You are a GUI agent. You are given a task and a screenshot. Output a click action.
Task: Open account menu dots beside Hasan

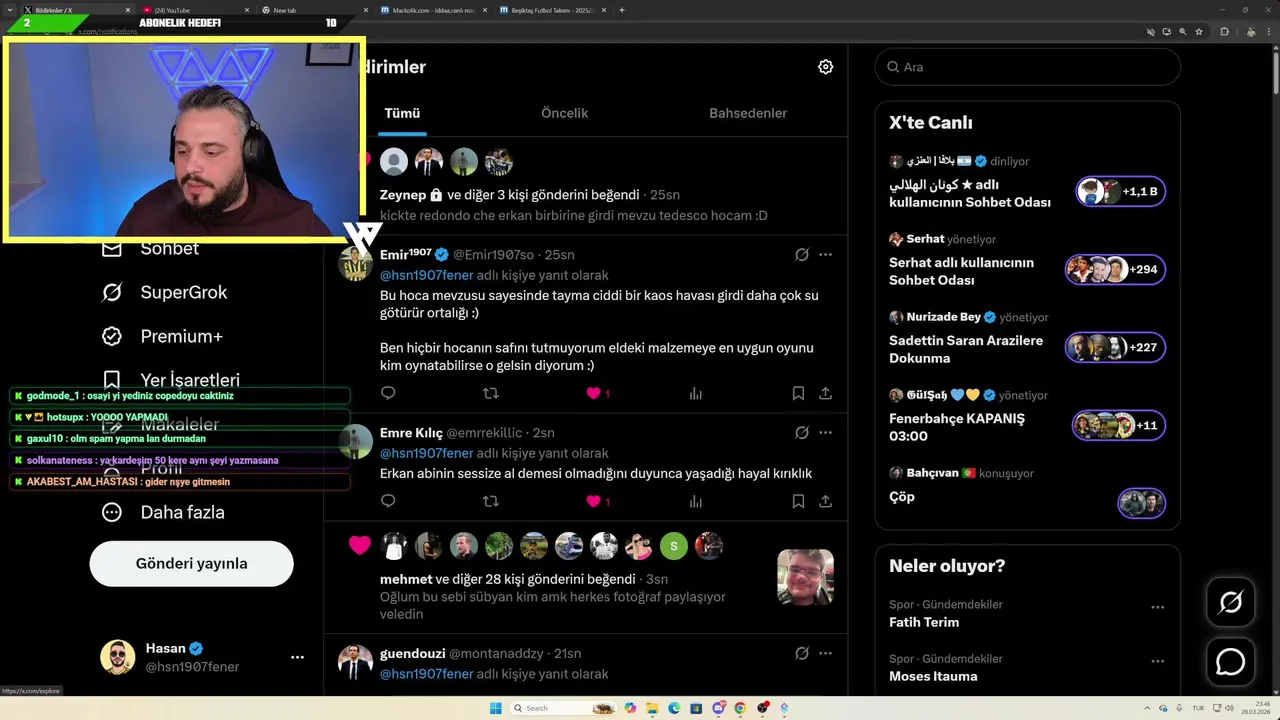coord(297,657)
